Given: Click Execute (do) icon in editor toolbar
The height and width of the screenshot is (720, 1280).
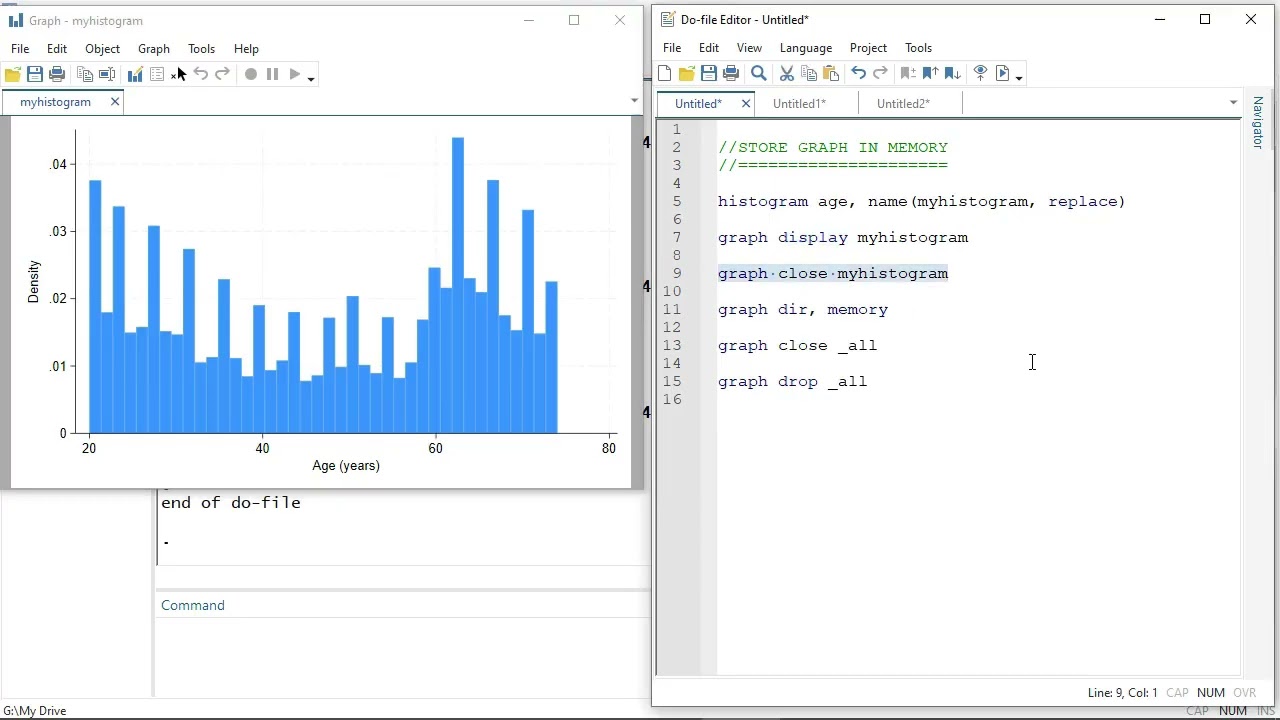Looking at the screenshot, I should pyautogui.click(x=1003, y=73).
